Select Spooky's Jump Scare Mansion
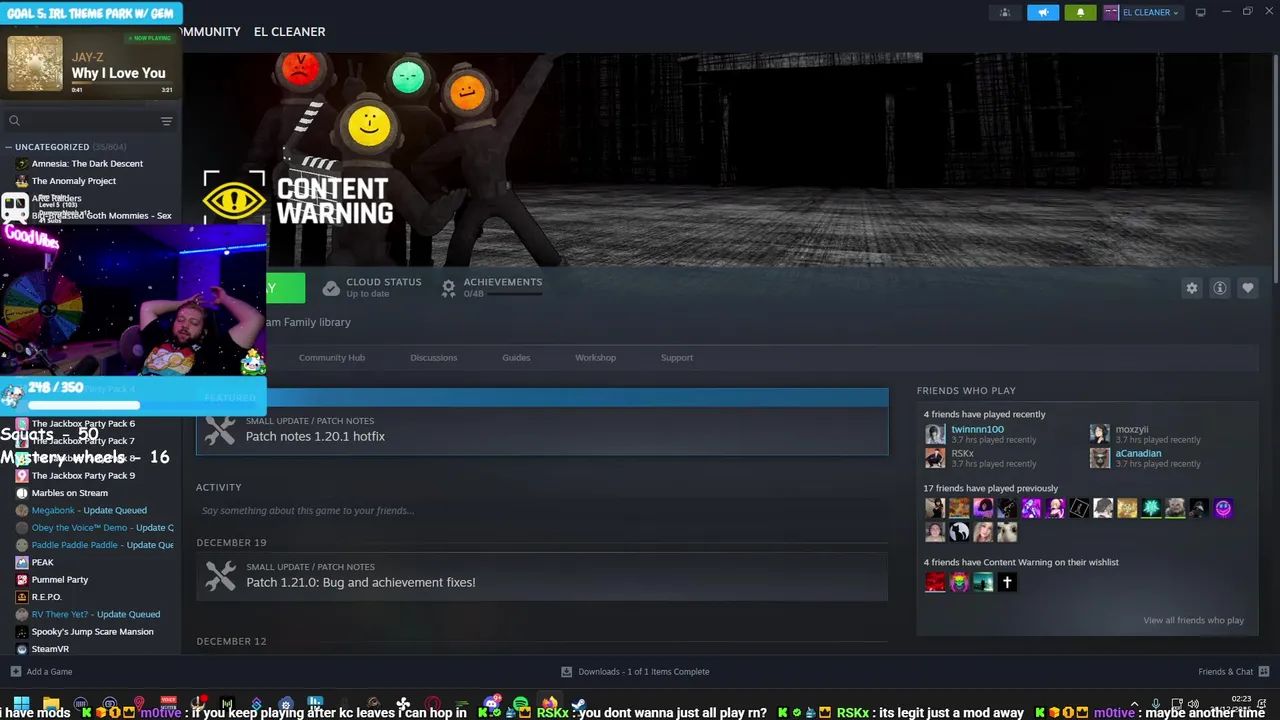Image resolution: width=1280 pixels, height=720 pixels. (x=93, y=632)
